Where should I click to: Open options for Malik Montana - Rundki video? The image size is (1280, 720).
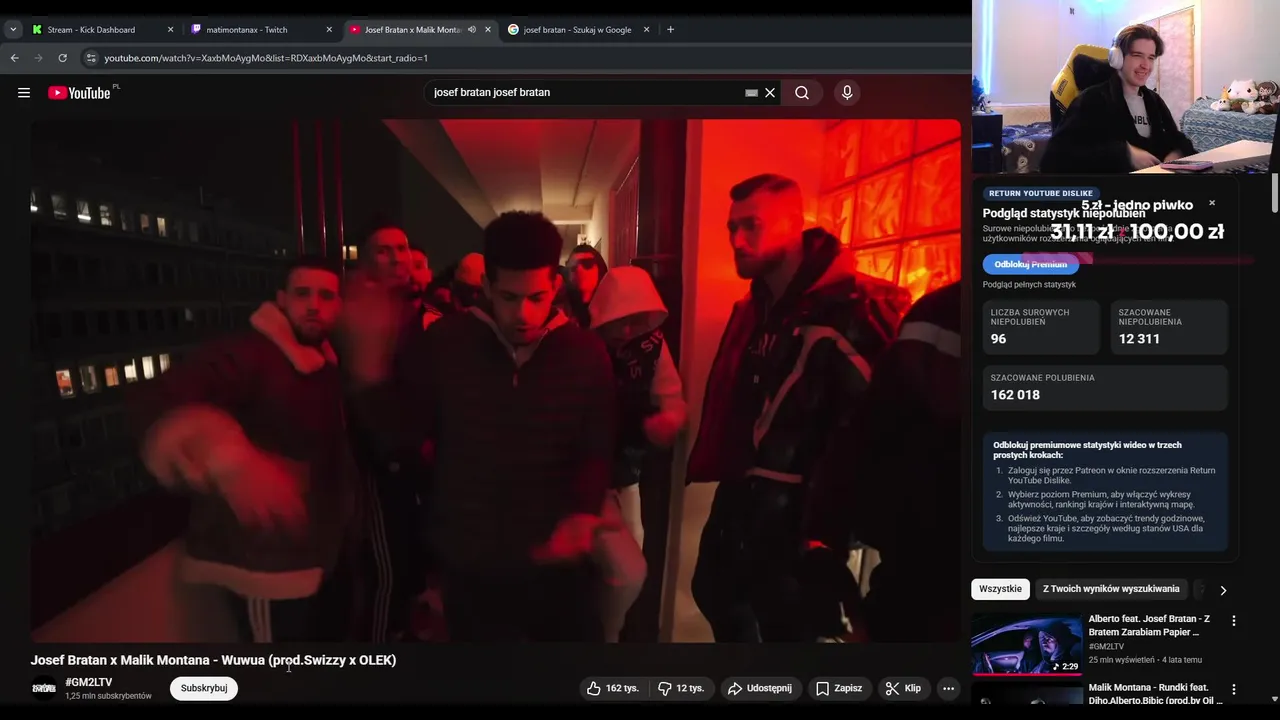click(x=1234, y=690)
